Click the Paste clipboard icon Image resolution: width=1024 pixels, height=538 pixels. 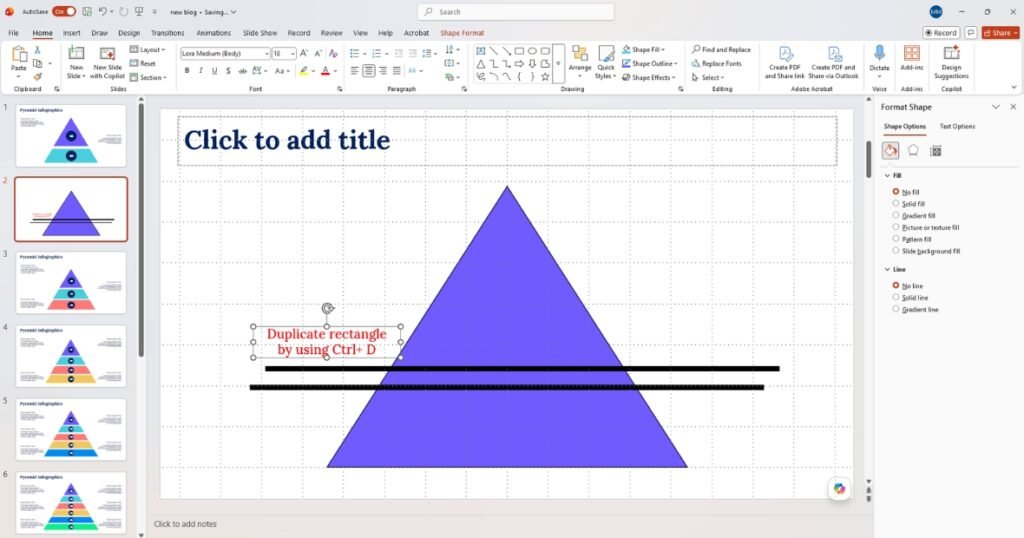(x=19, y=55)
